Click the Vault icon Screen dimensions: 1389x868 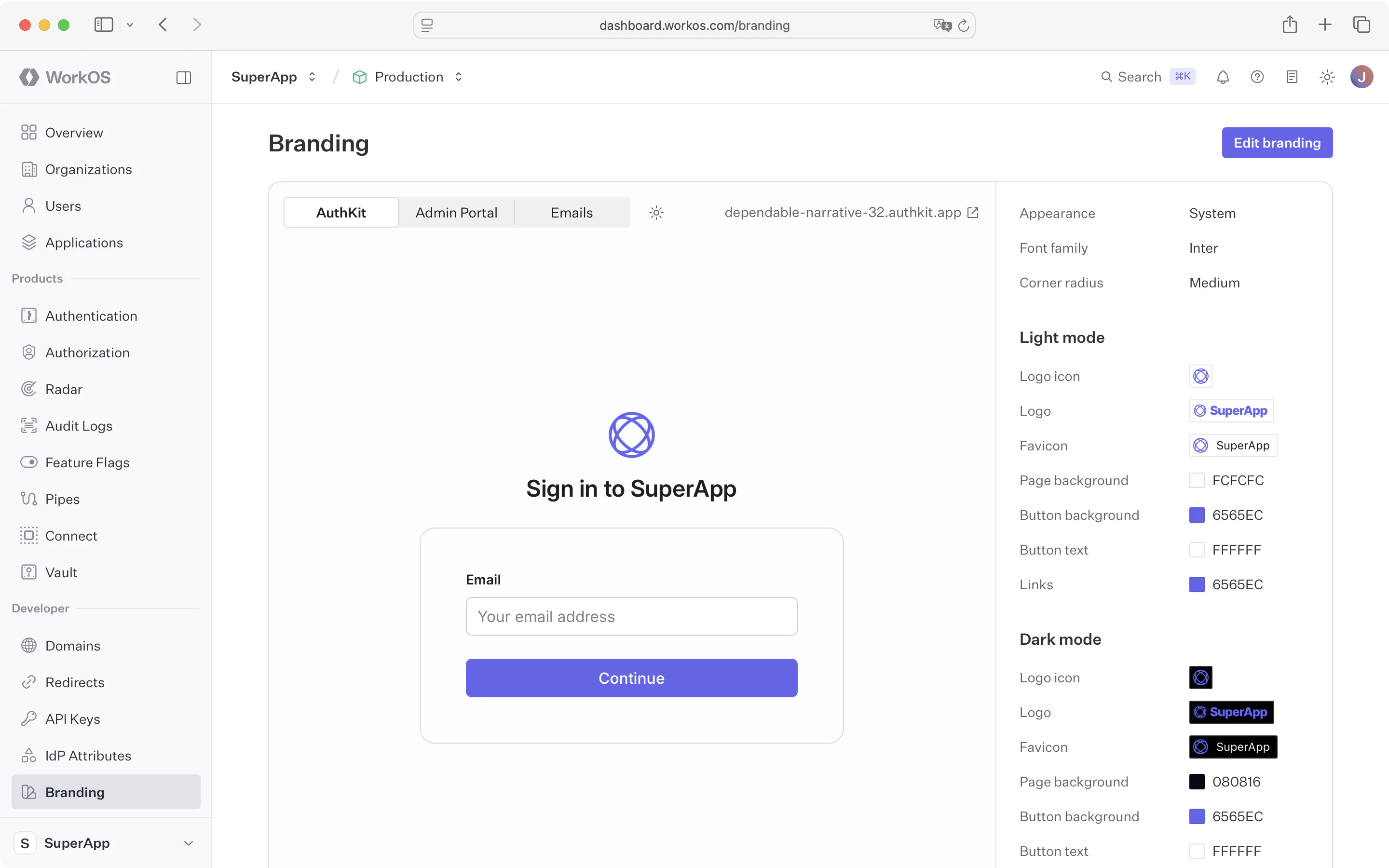coord(29,572)
